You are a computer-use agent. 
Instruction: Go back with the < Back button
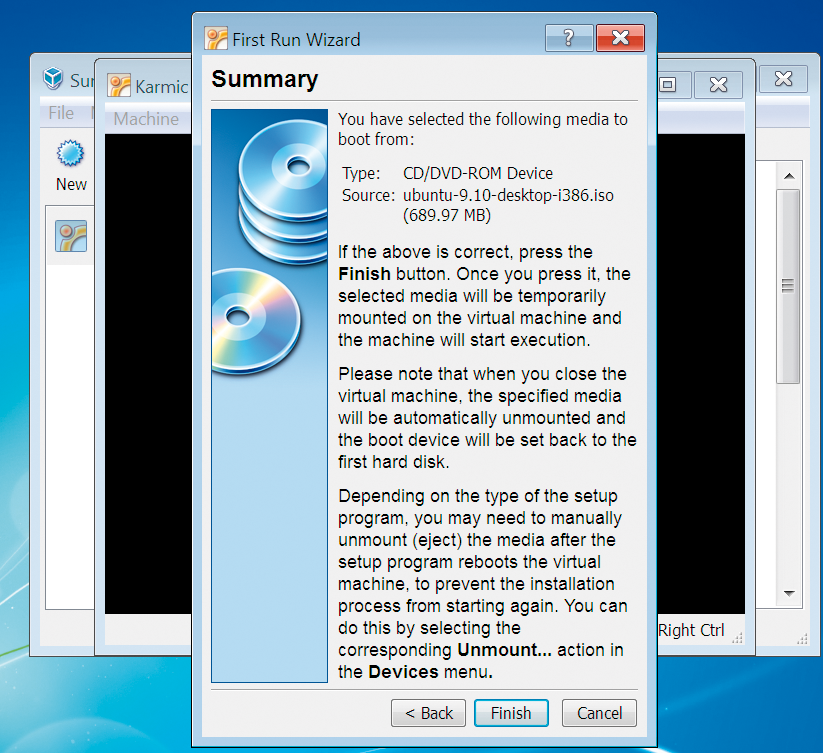[x=428, y=713]
